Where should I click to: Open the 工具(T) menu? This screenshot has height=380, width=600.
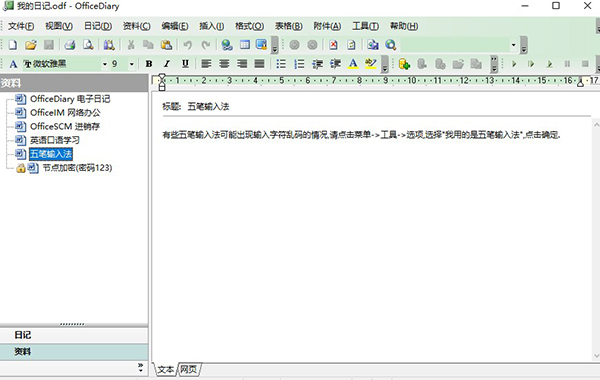tap(365, 26)
